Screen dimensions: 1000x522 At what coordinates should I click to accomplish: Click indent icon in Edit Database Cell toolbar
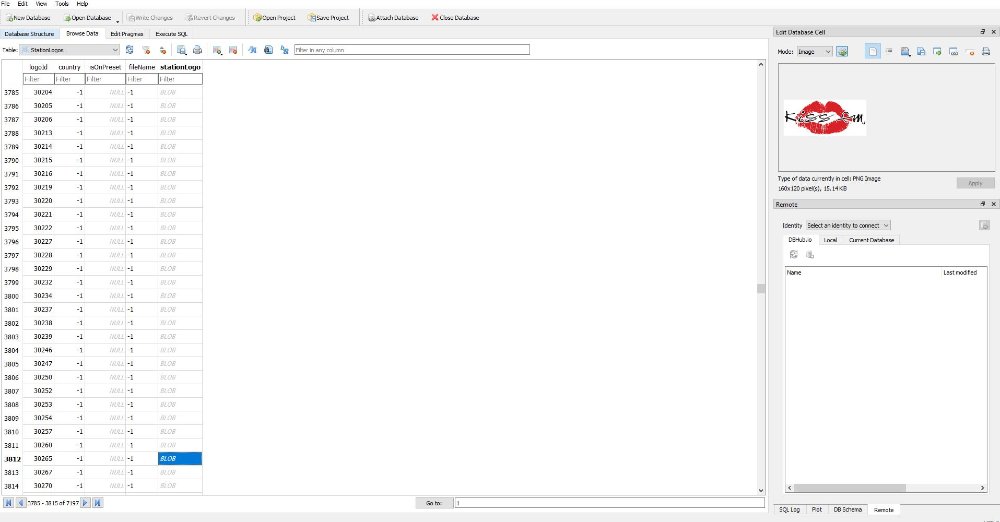pyautogui.click(x=889, y=51)
